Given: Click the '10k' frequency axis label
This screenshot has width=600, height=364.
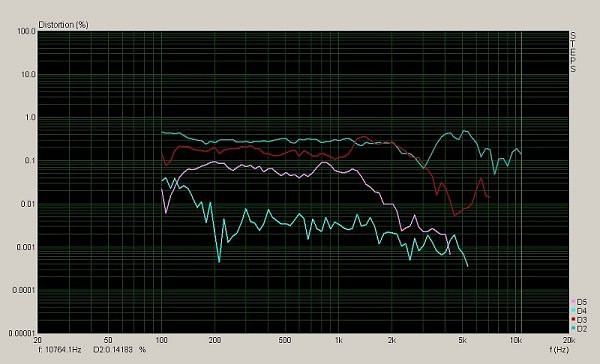Looking at the screenshot, I should tap(516, 340).
